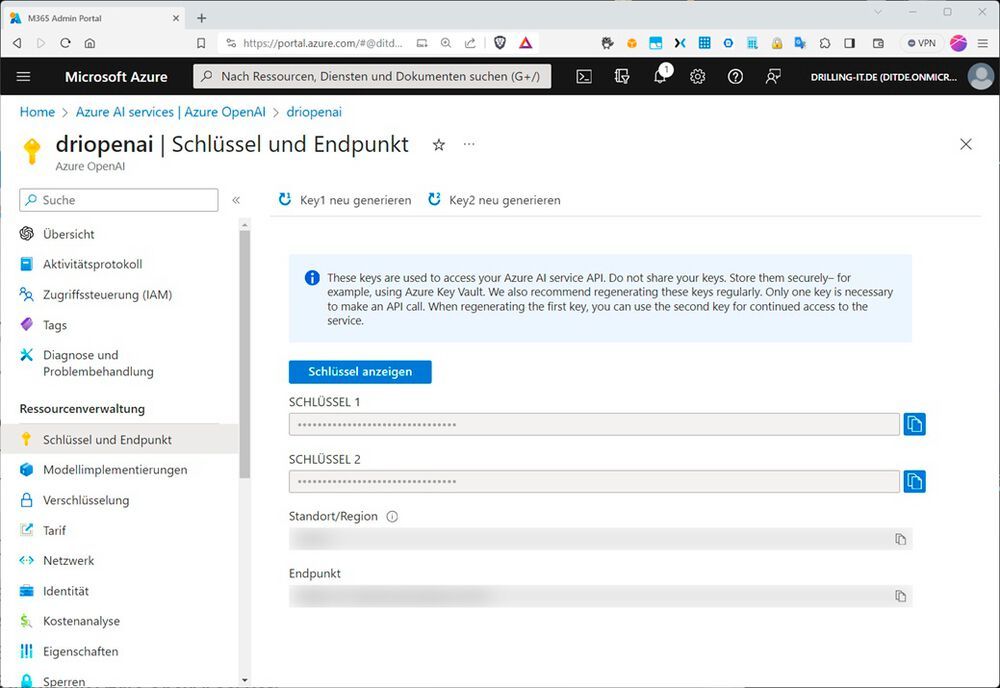Open Azure AI services | Azure OpenAI breadcrumb
1000x688 pixels.
click(x=170, y=112)
